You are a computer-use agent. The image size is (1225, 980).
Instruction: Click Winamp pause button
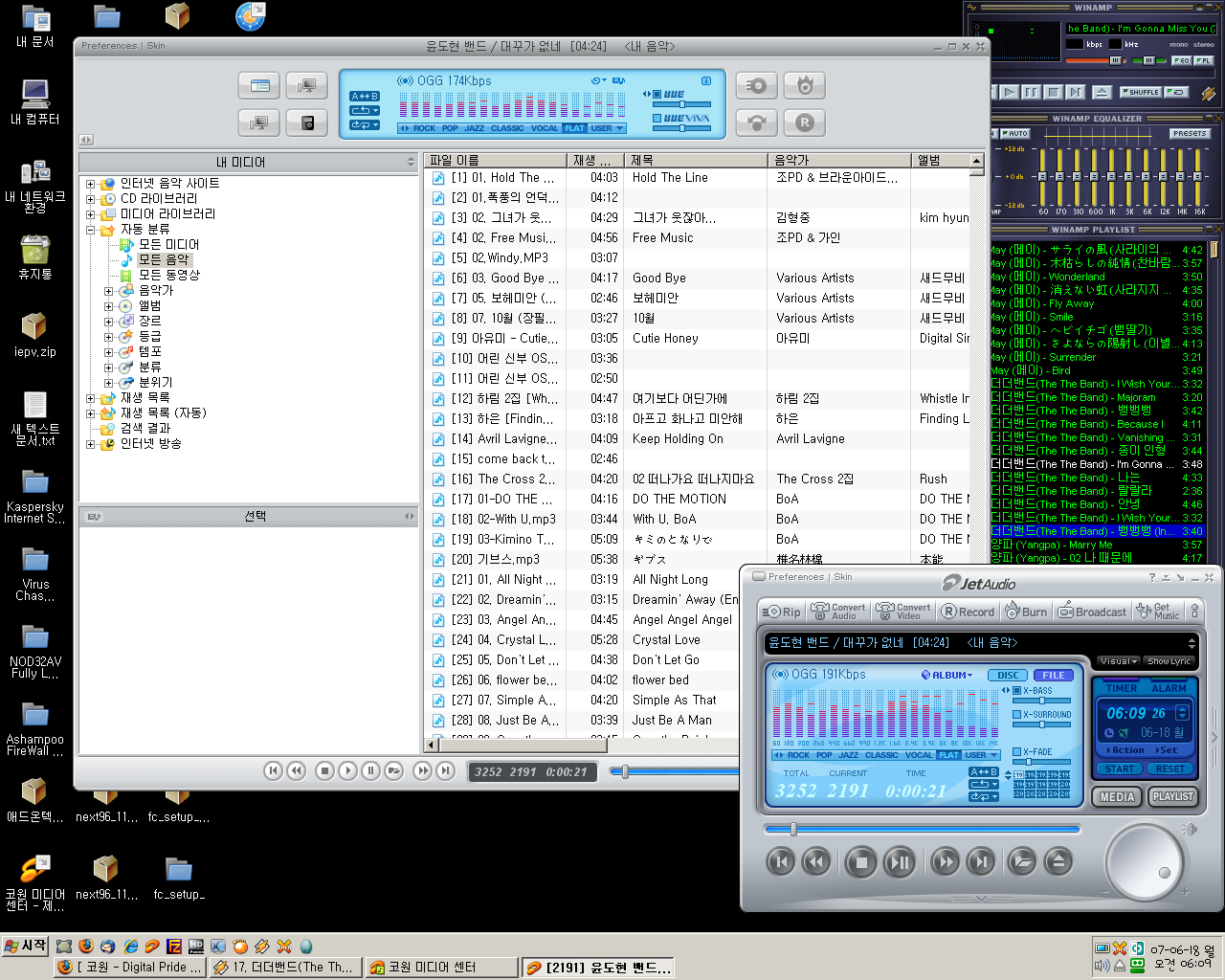click(x=1031, y=92)
